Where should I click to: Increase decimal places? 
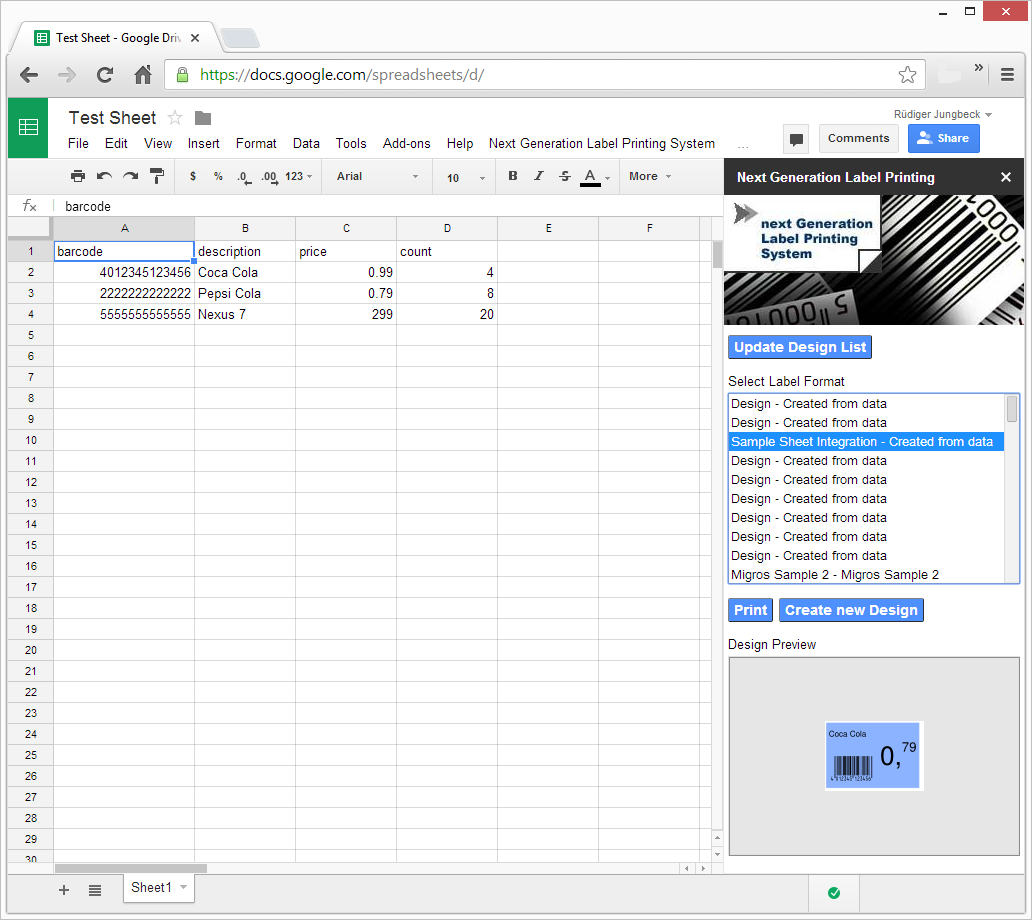[x=269, y=177]
